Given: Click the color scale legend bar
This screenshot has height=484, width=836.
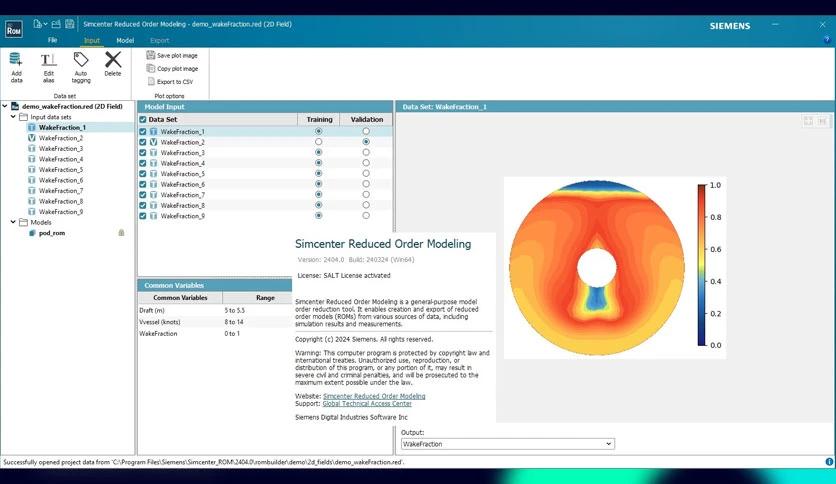Looking at the screenshot, I should click(x=702, y=265).
